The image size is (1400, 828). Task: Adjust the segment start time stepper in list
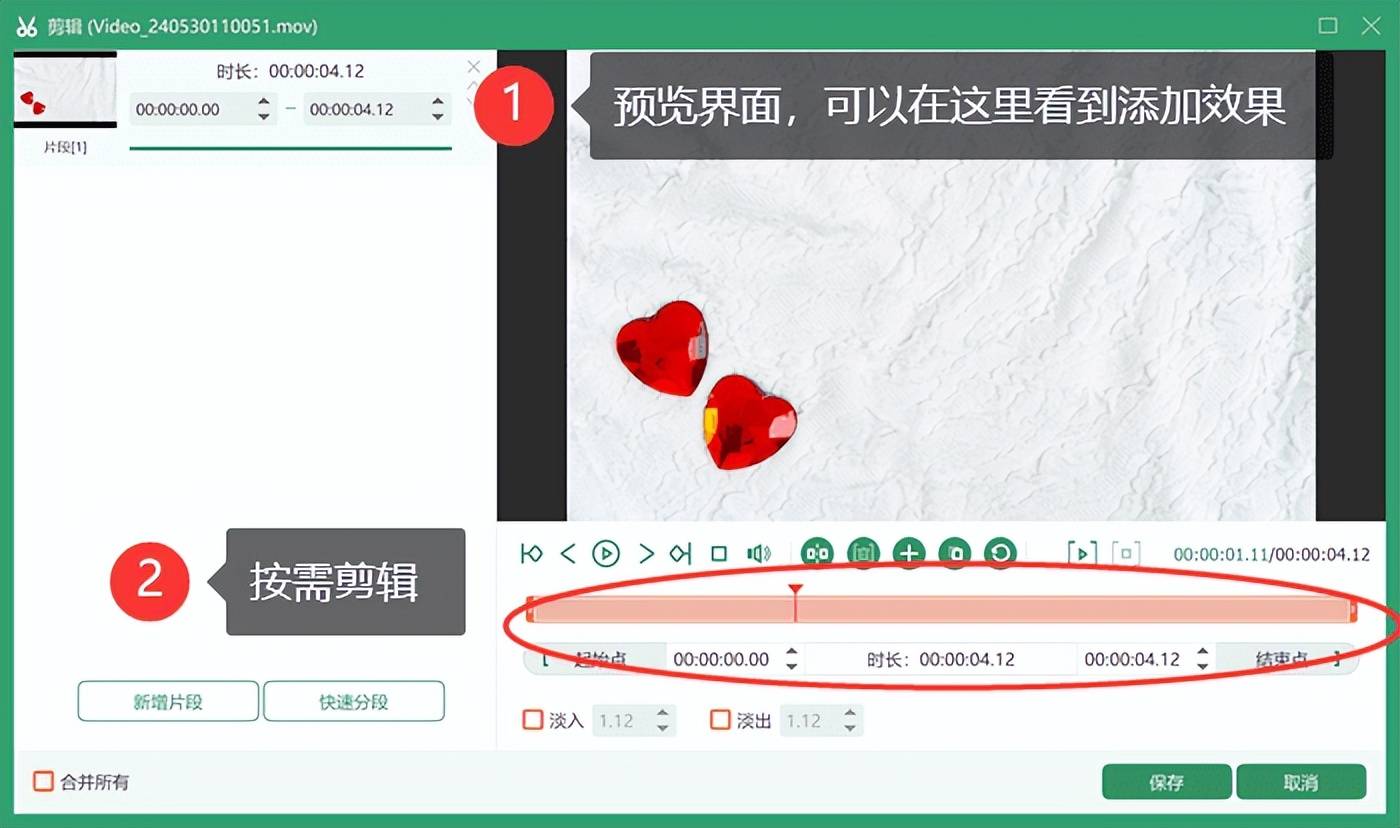click(x=263, y=109)
